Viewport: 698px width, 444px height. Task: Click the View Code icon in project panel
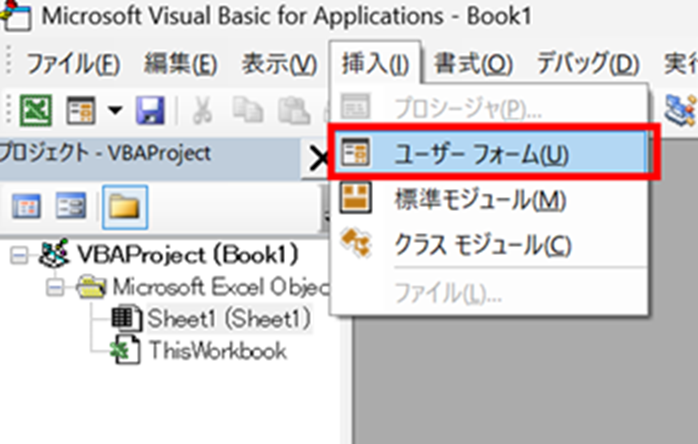point(26,207)
